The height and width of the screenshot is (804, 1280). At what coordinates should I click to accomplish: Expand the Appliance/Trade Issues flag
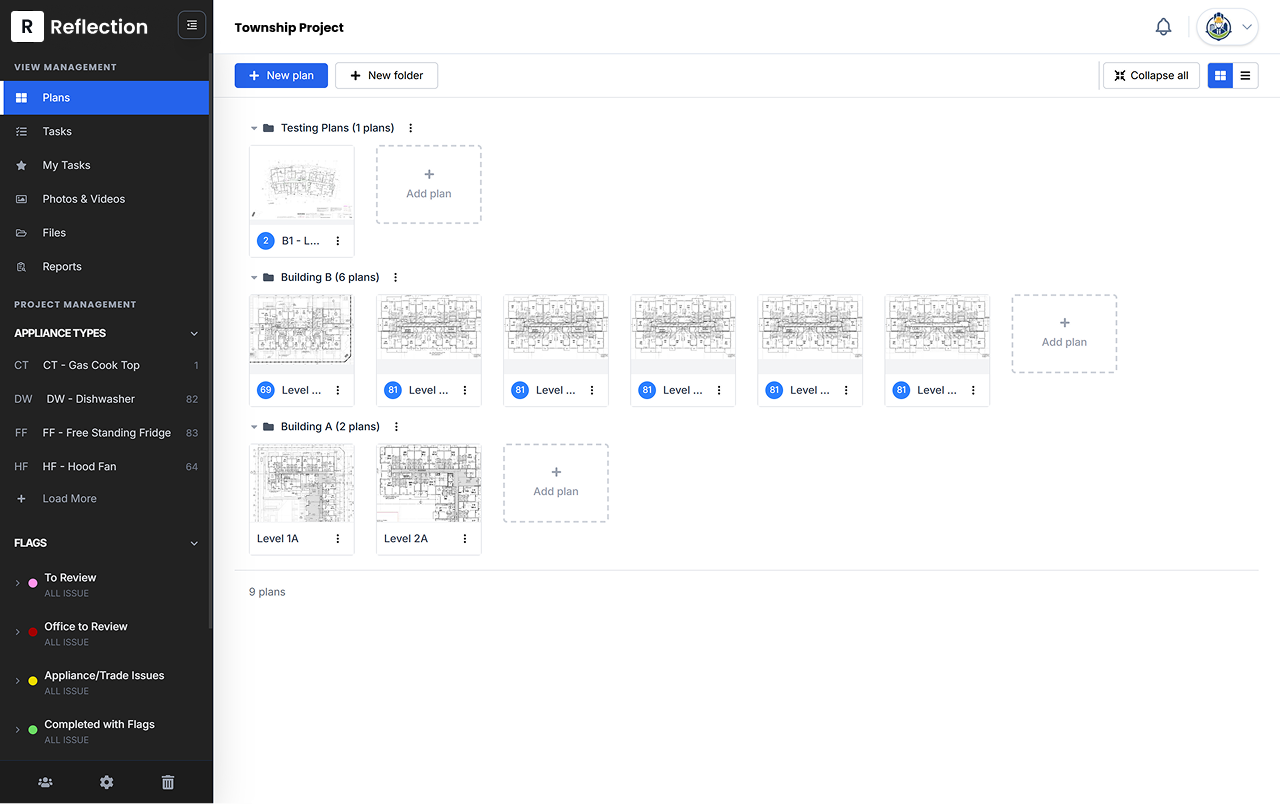point(18,681)
